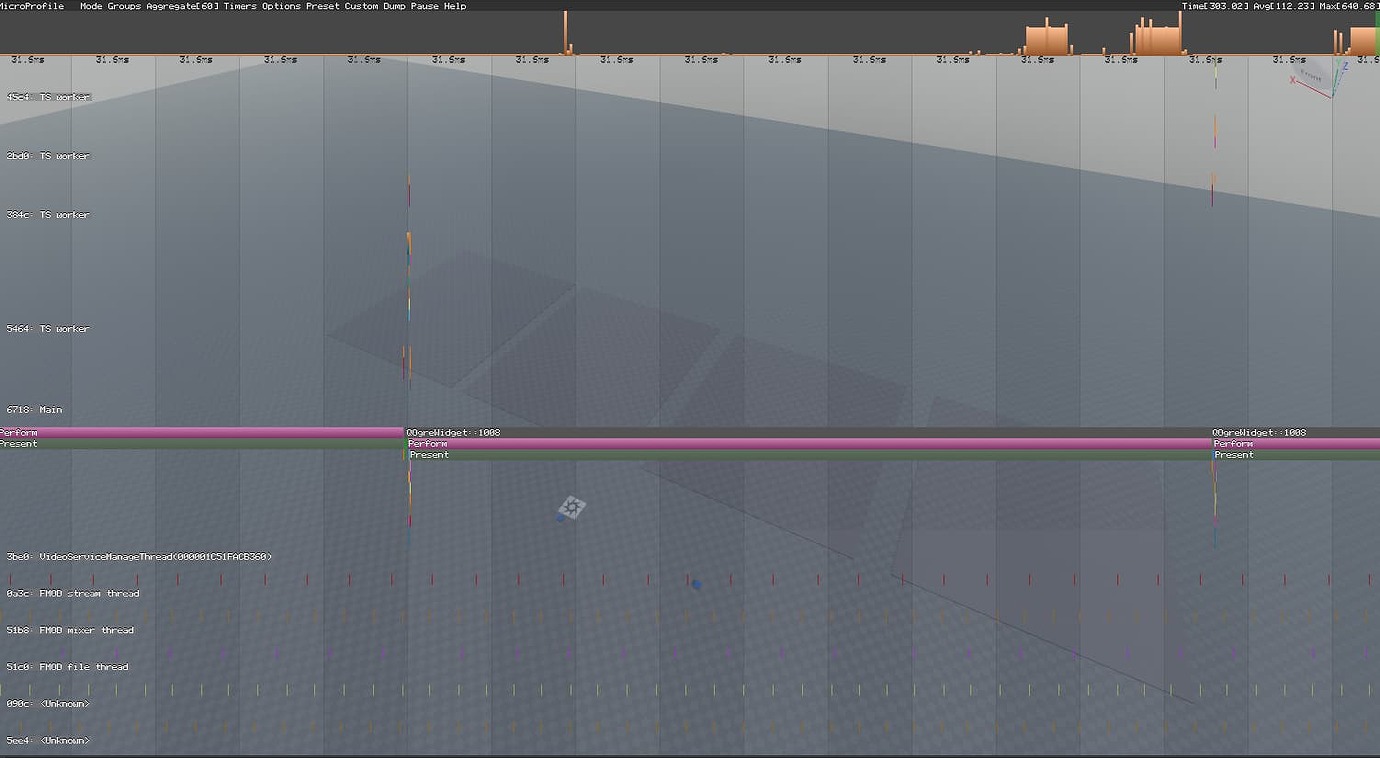Toggle Pause to freeze profiling
The width and height of the screenshot is (1380, 758).
pyautogui.click(x=426, y=5)
